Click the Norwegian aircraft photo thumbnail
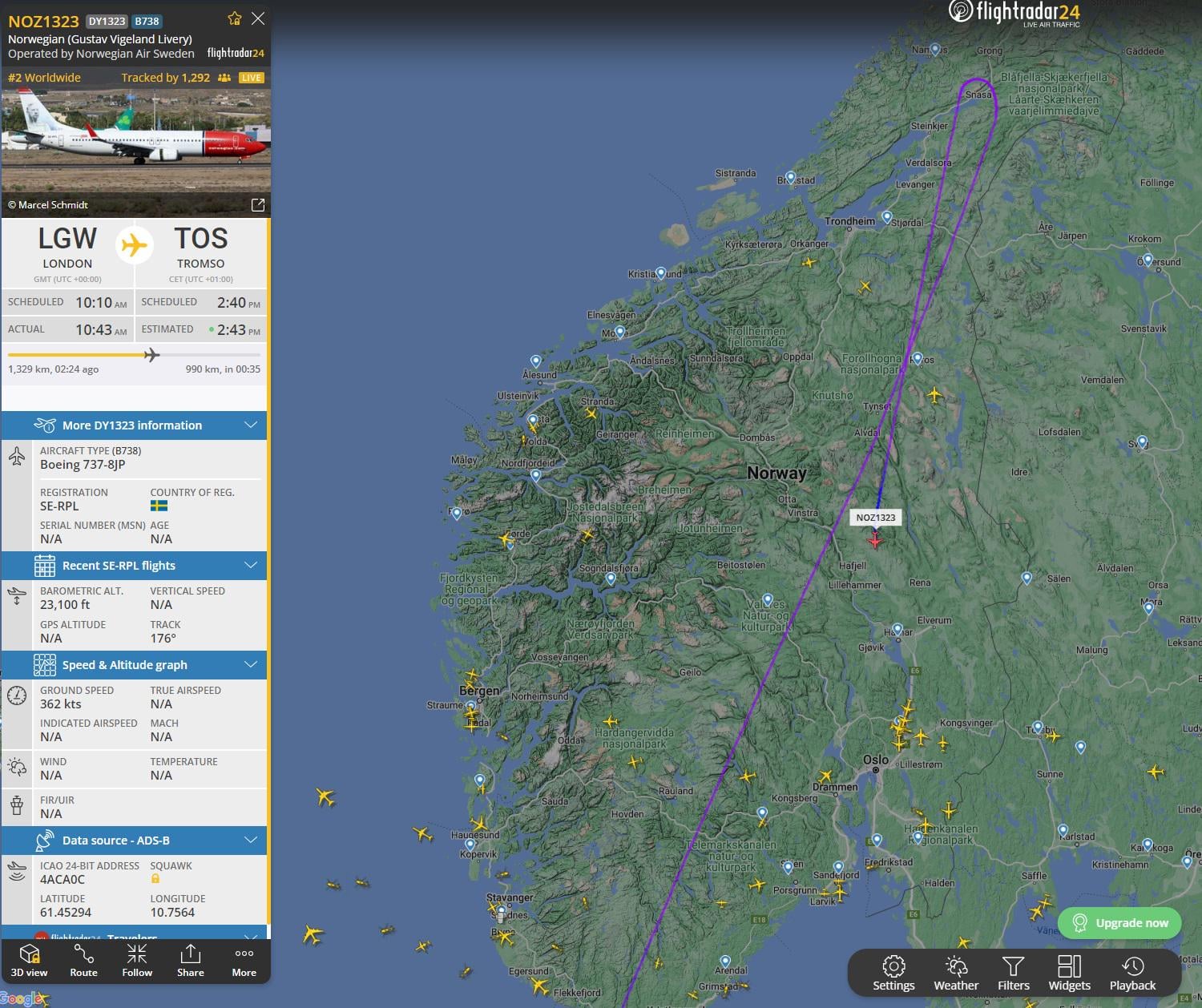The height and width of the screenshot is (1008, 1202). point(135,140)
